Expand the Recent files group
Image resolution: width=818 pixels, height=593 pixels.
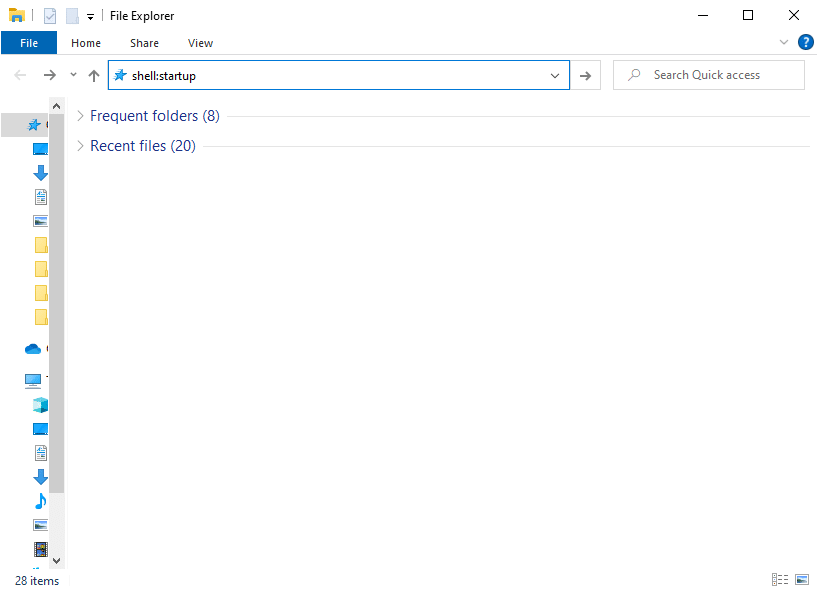pos(81,146)
